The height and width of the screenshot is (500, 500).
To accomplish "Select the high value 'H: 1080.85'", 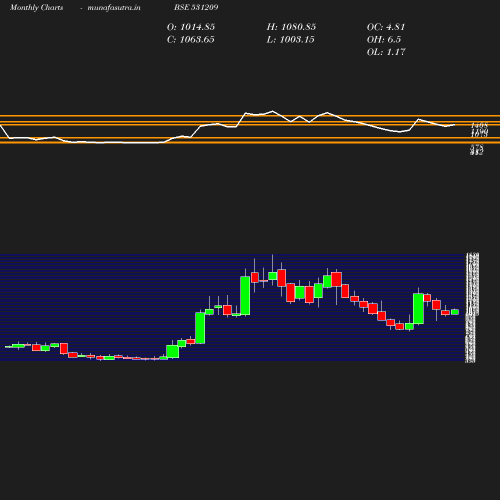I will pos(291,27).
